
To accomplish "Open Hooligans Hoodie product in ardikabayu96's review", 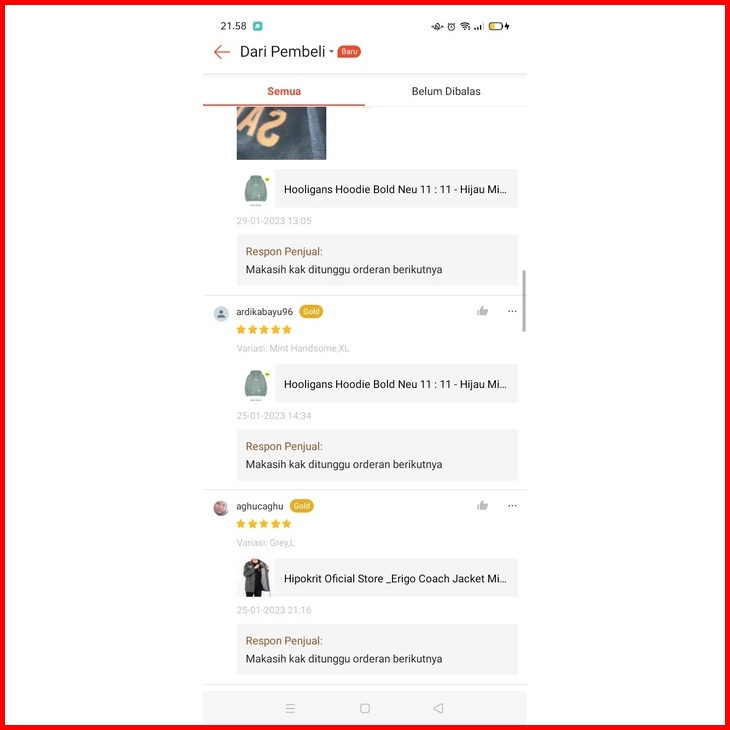I will pyautogui.click(x=377, y=384).
